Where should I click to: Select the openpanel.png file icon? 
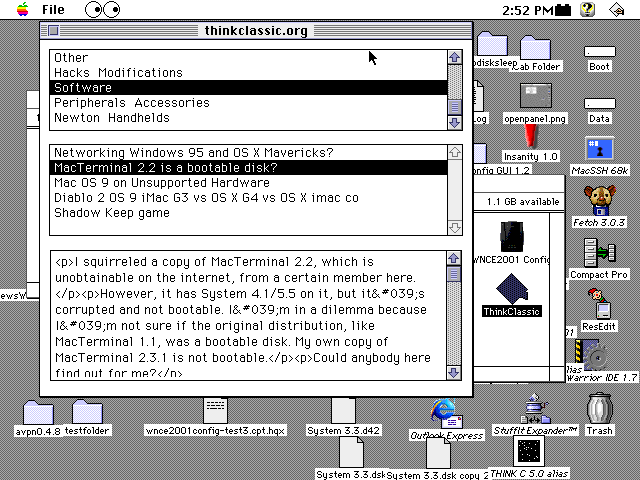[535, 97]
